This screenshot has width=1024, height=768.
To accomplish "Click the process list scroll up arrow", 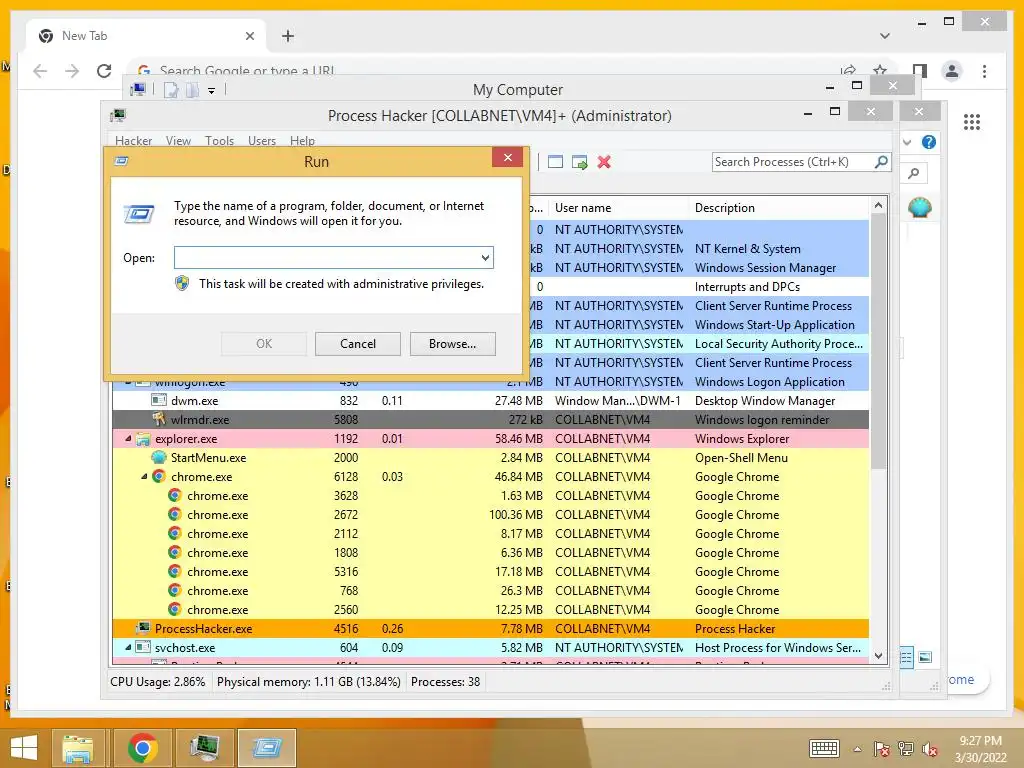I will pyautogui.click(x=878, y=206).
